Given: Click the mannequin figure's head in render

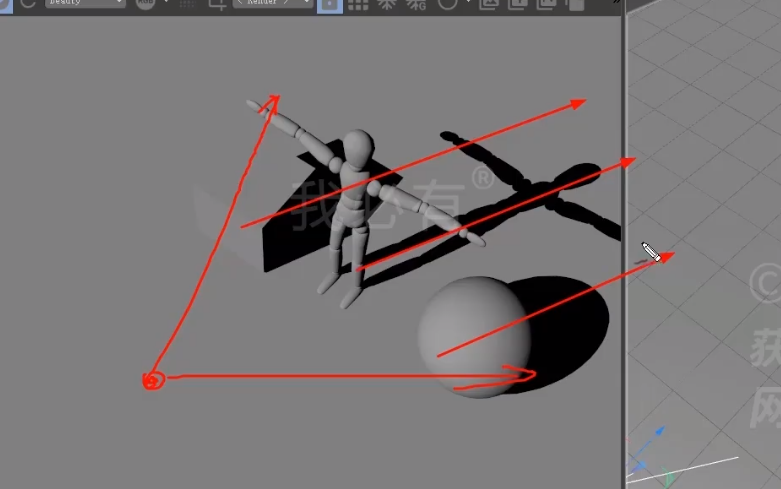Looking at the screenshot, I should (x=359, y=148).
